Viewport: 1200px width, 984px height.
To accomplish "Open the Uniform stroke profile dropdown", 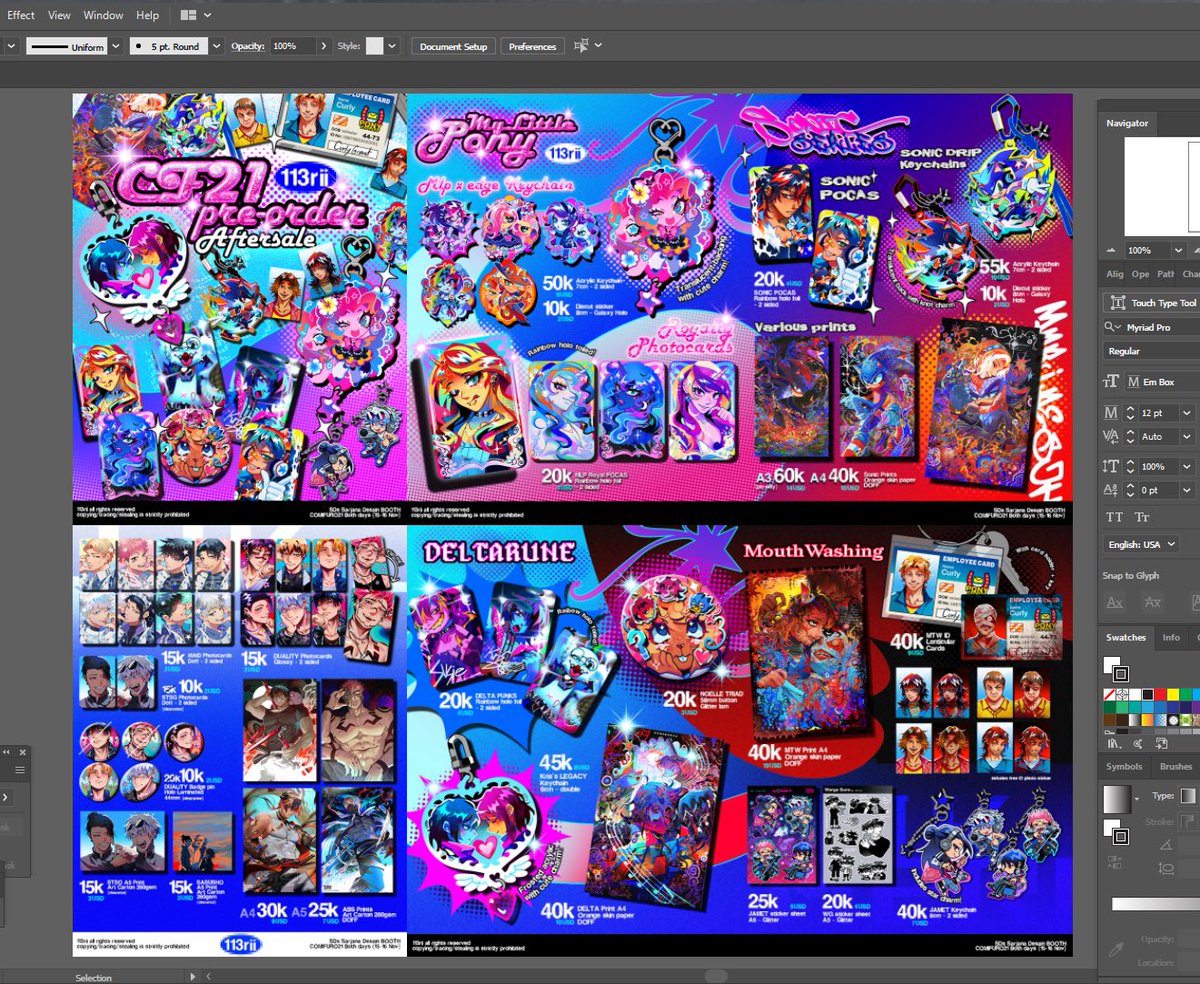I will 115,46.
